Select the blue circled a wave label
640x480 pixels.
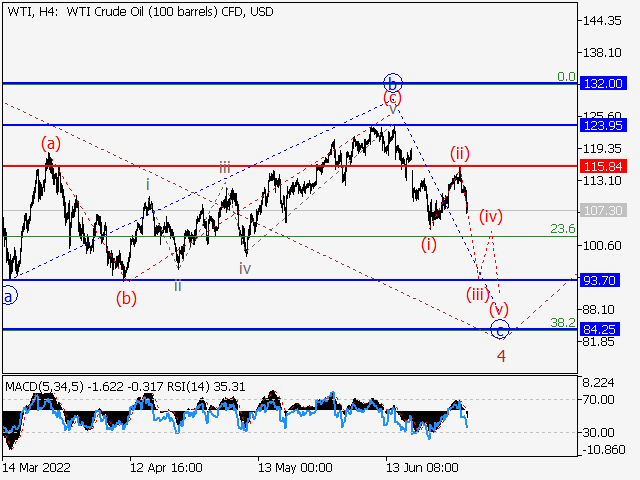click(x=9, y=296)
